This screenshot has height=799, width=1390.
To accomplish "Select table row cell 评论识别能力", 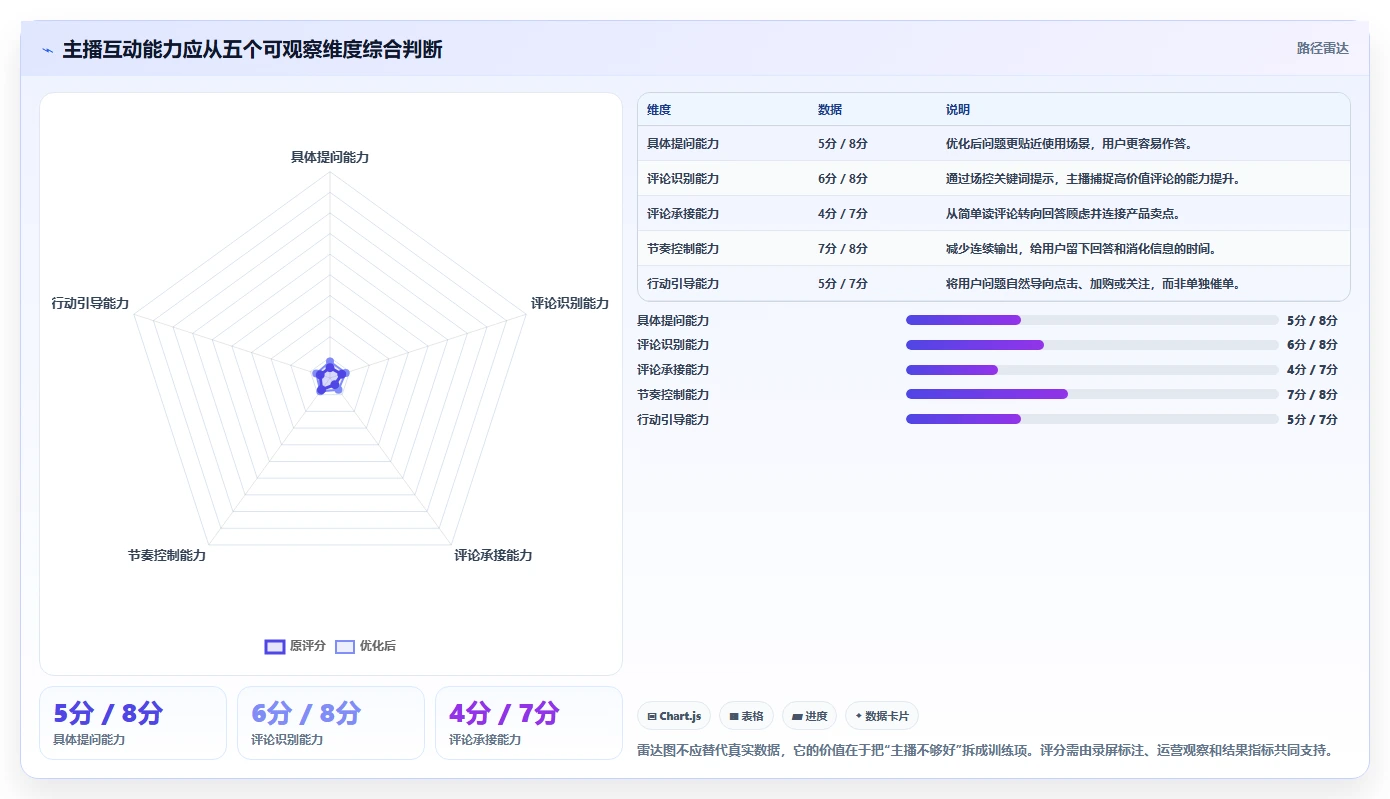I will click(683, 179).
